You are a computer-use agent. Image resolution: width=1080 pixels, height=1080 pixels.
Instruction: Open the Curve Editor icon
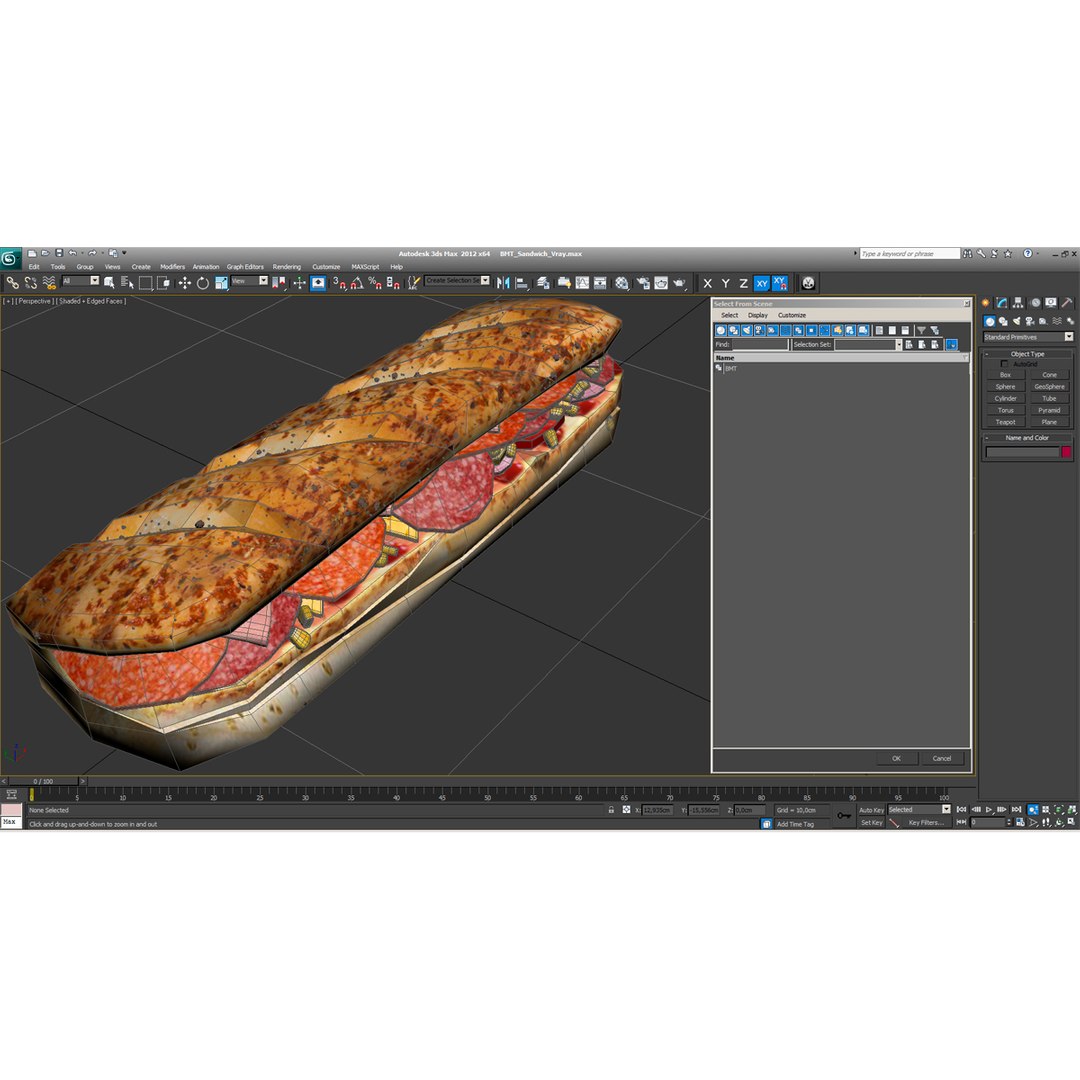(x=582, y=283)
